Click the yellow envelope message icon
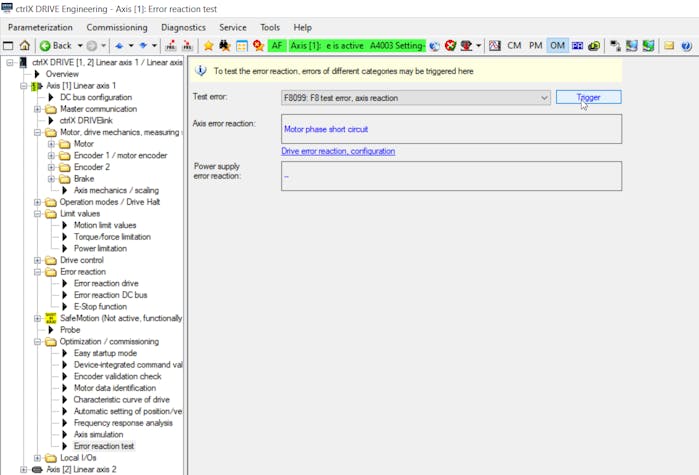 point(669,46)
